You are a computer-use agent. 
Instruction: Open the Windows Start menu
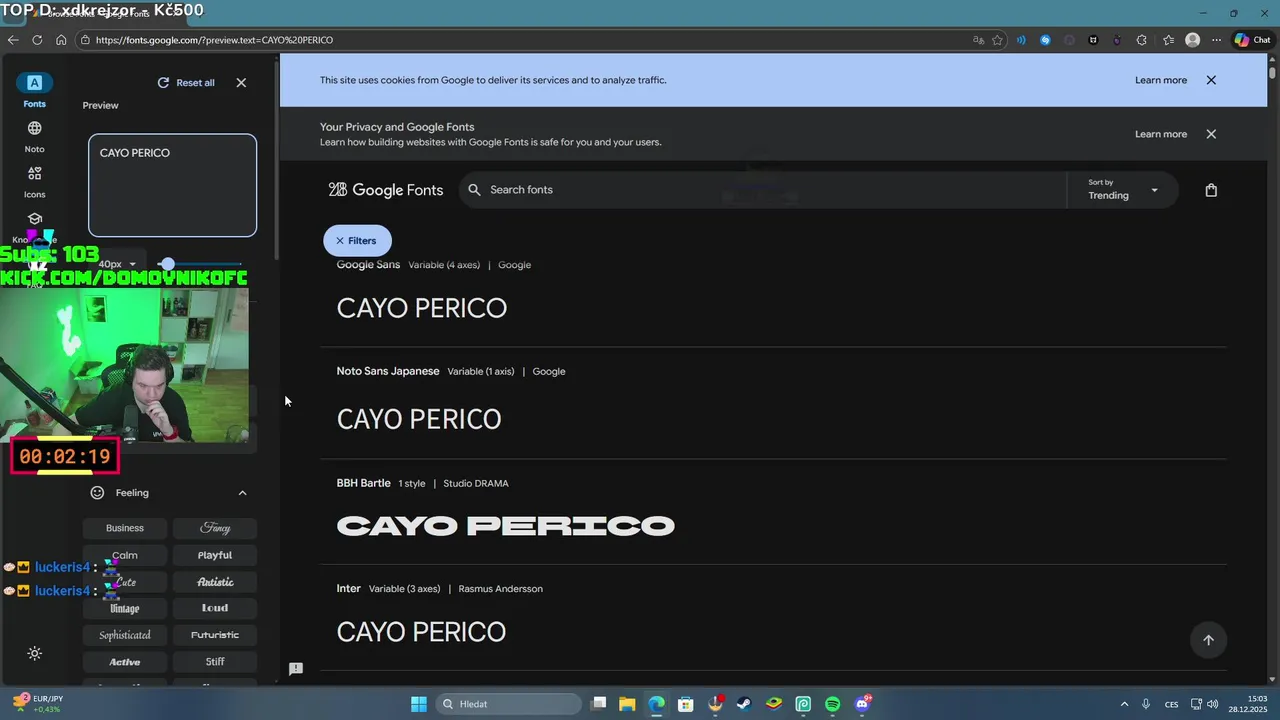(x=419, y=704)
